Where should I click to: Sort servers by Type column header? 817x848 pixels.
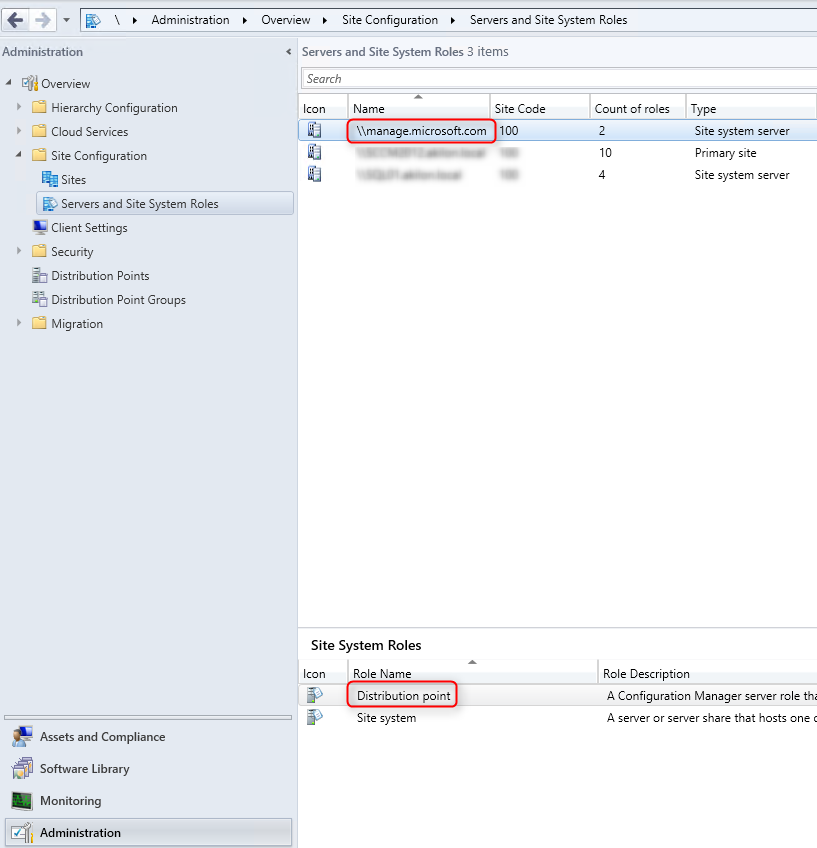point(751,109)
